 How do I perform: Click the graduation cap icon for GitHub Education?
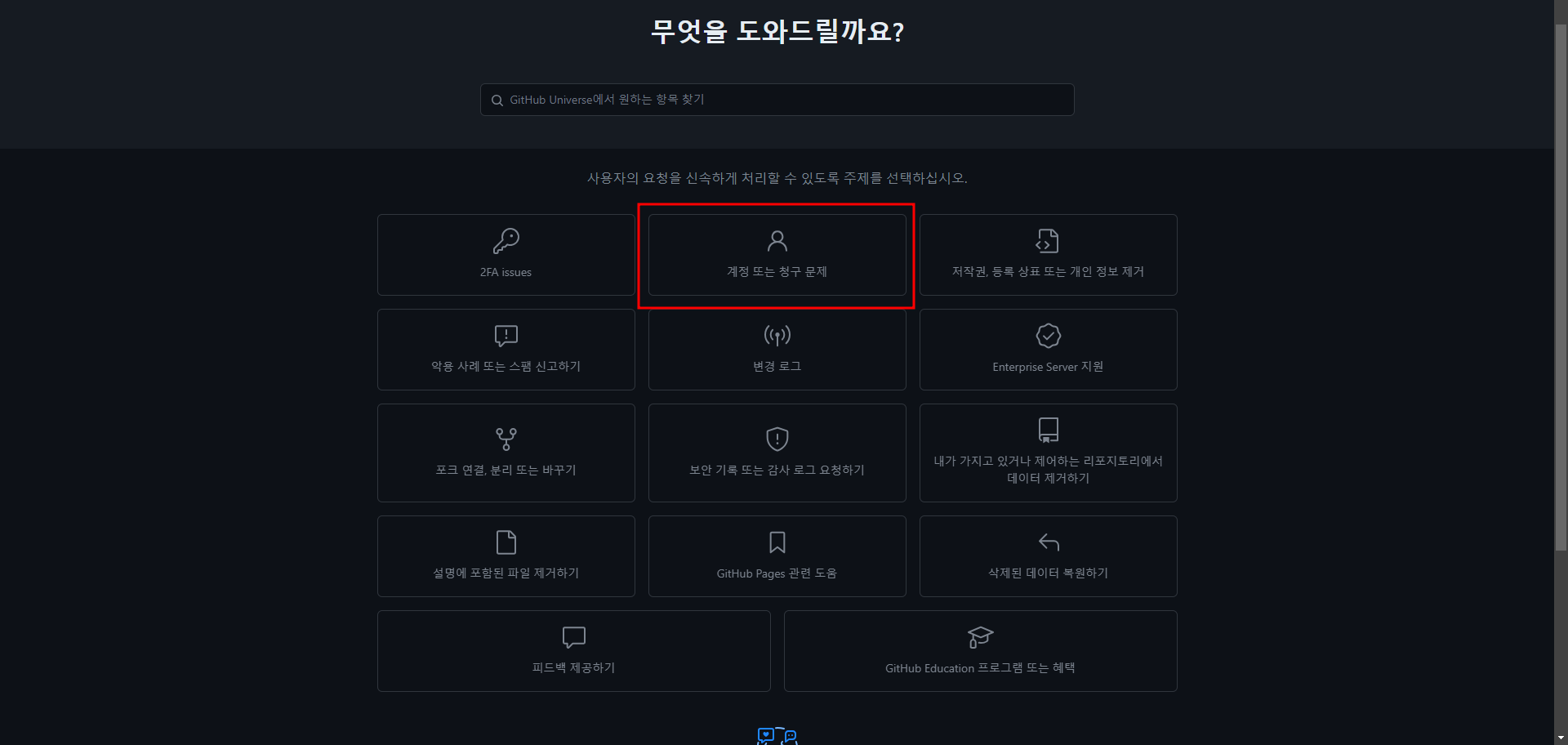click(980, 637)
